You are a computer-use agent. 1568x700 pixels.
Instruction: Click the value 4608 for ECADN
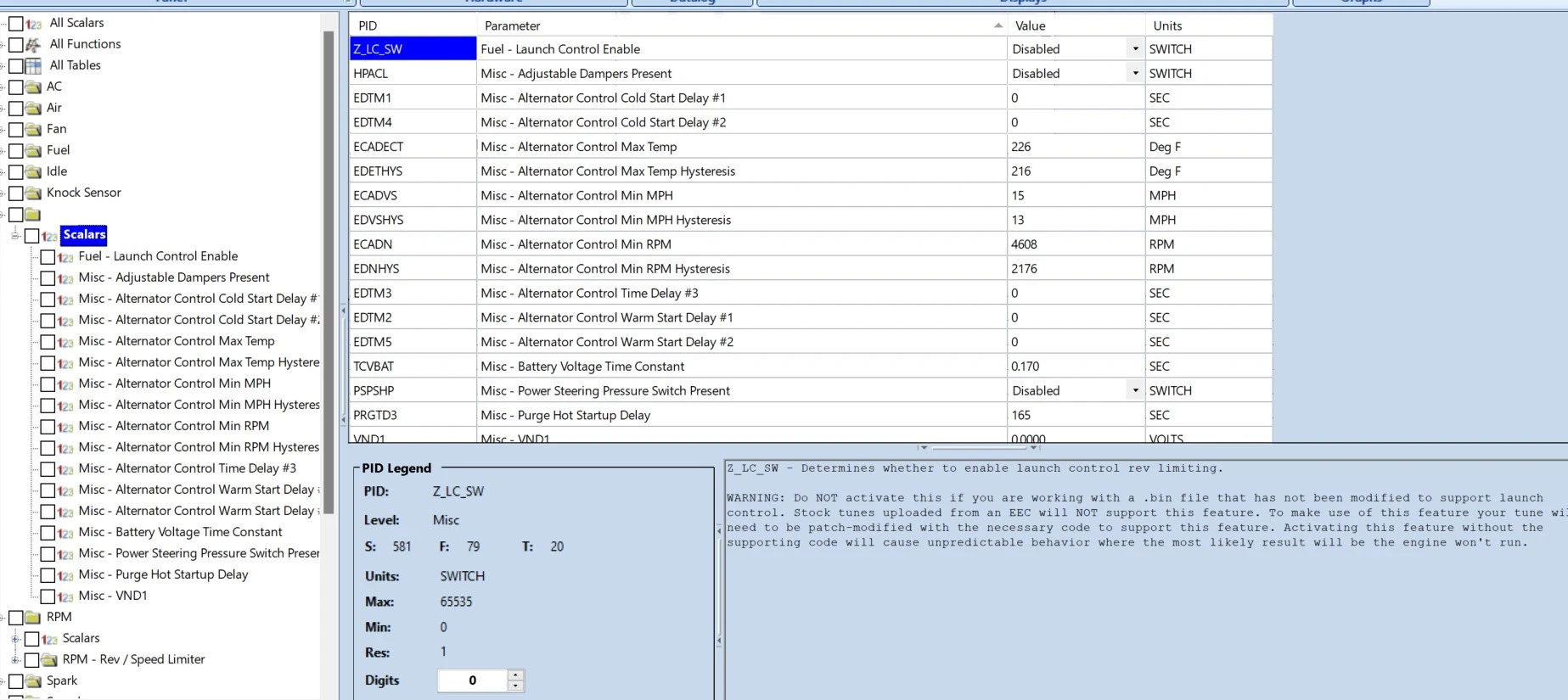click(x=1076, y=244)
